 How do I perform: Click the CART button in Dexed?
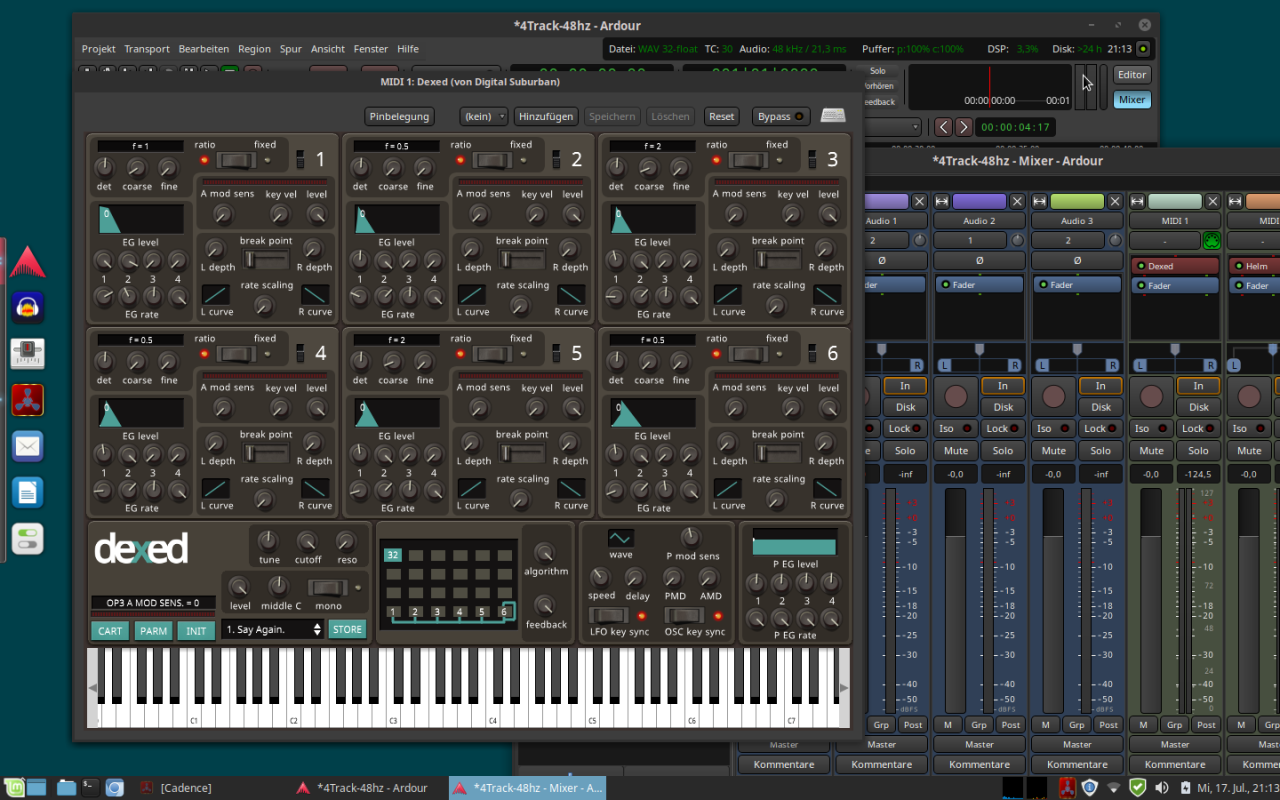(x=110, y=631)
